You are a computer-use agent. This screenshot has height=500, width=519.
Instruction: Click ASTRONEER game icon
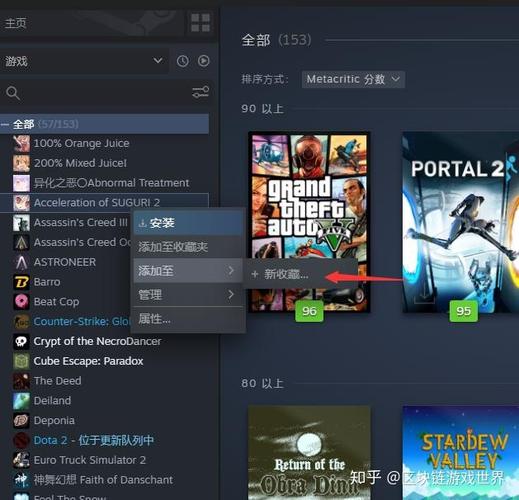point(21,262)
